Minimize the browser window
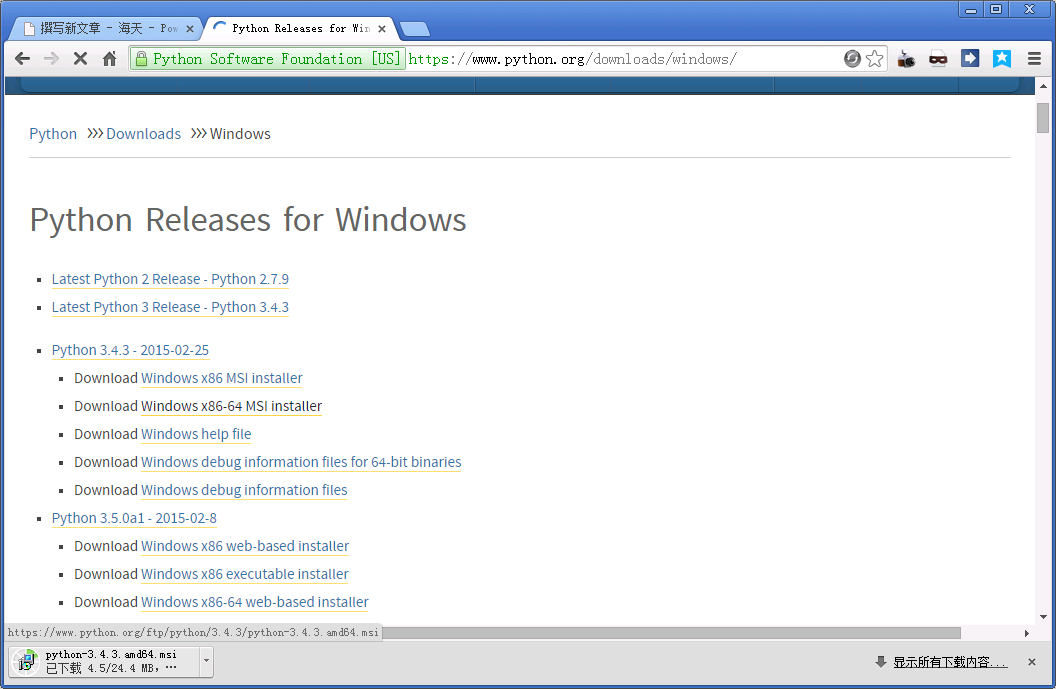 pos(971,9)
